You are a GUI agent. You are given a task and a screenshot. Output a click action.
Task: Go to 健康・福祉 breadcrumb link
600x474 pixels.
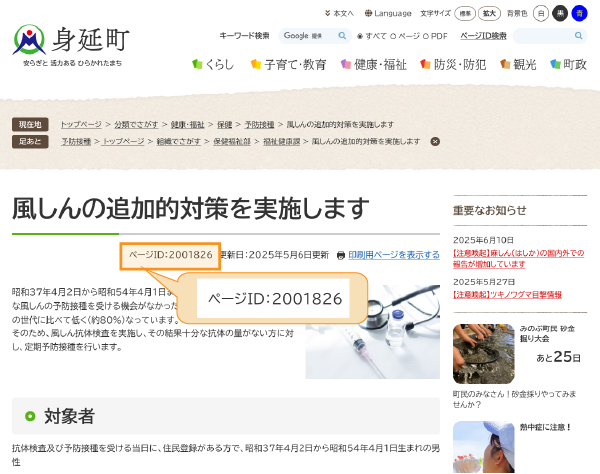coord(188,124)
